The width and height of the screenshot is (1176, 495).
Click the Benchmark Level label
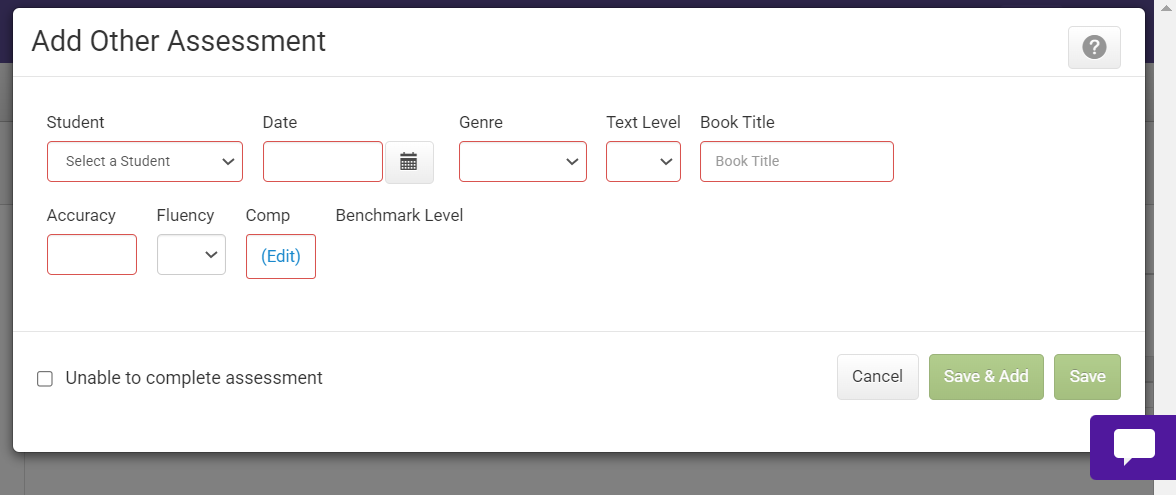399,215
